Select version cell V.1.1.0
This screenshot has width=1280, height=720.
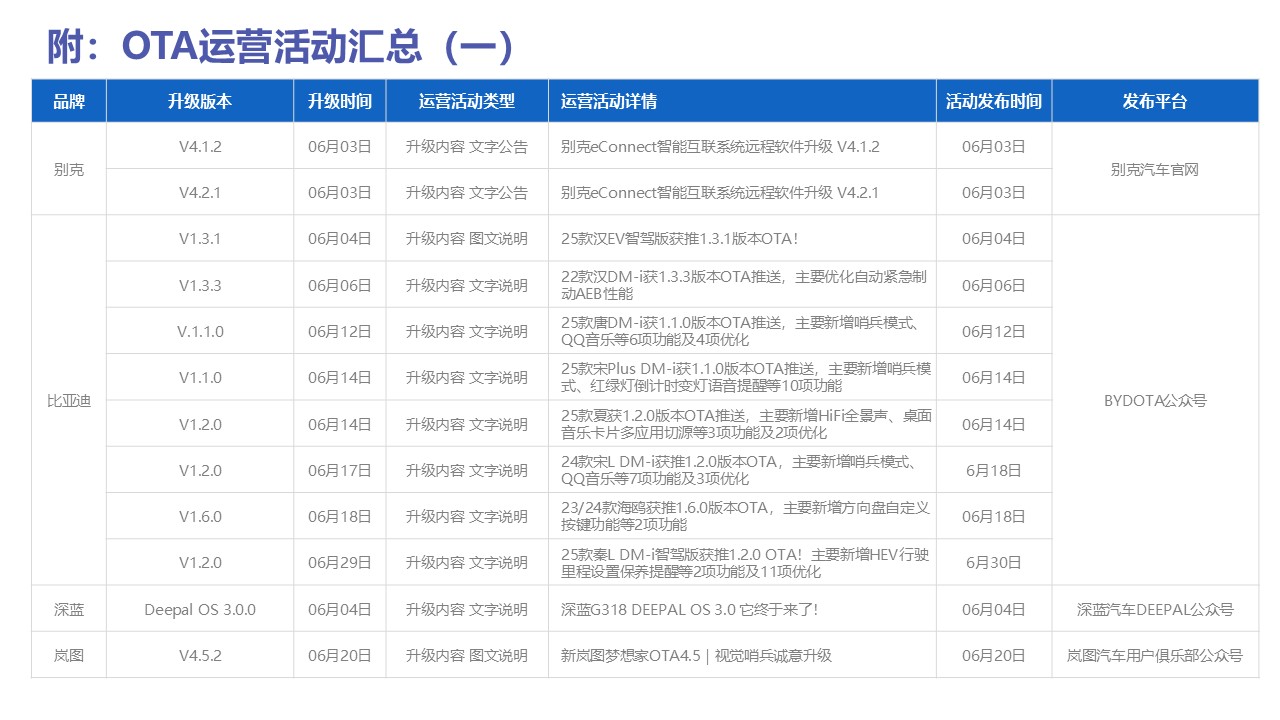pyautogui.click(x=200, y=331)
